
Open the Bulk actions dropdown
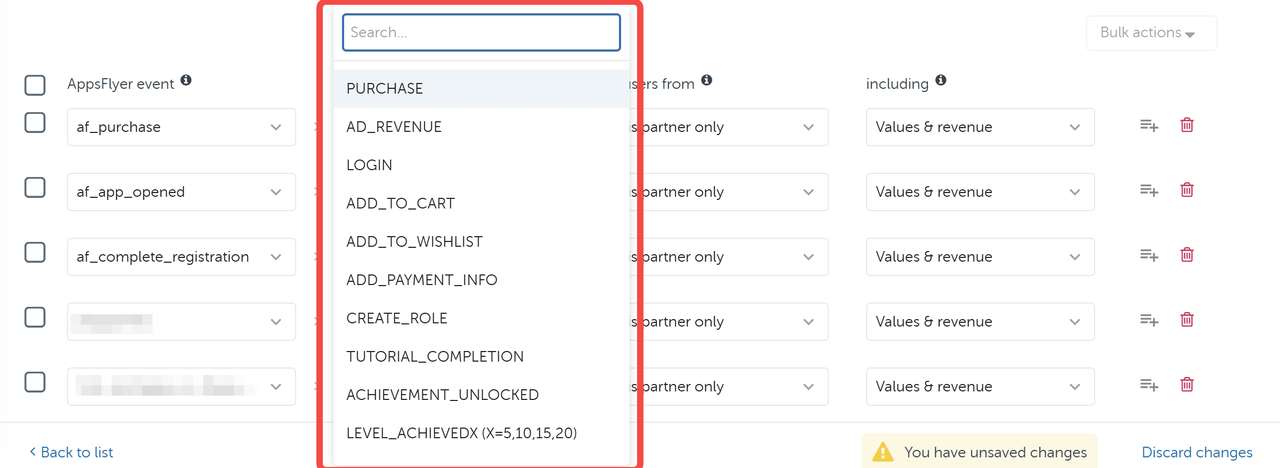(1150, 33)
